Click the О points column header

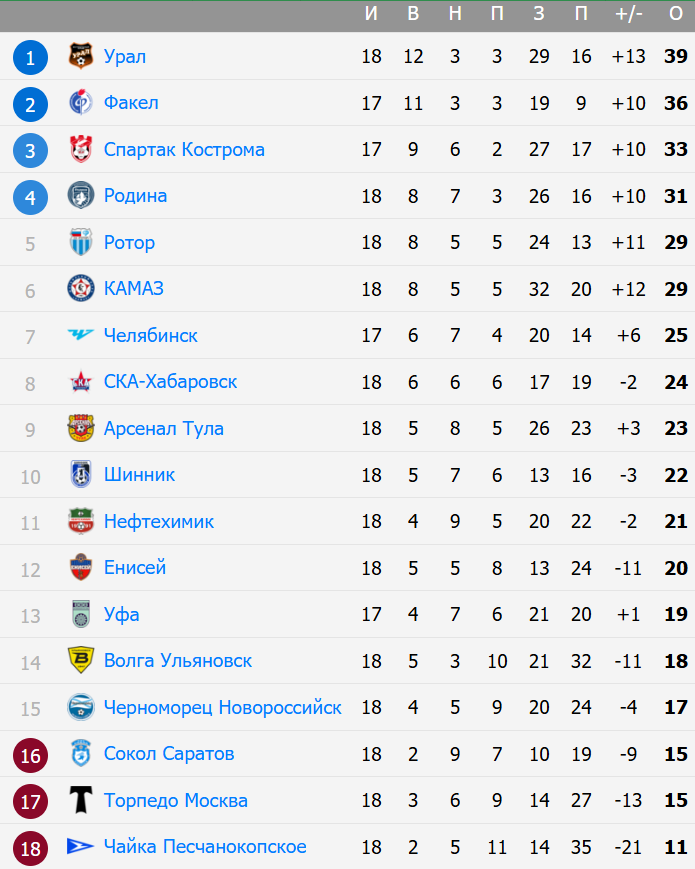pyautogui.click(x=675, y=14)
